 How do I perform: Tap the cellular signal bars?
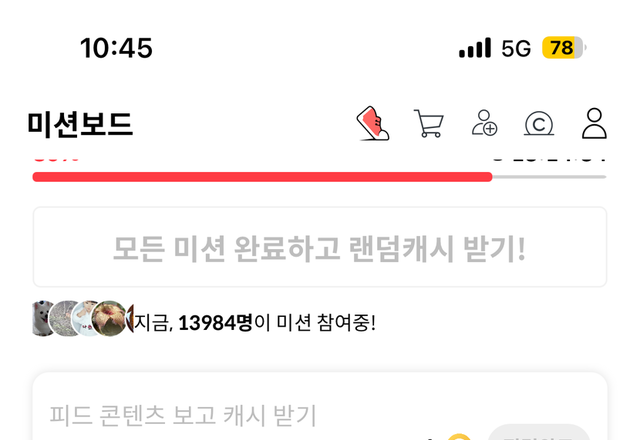(x=475, y=48)
